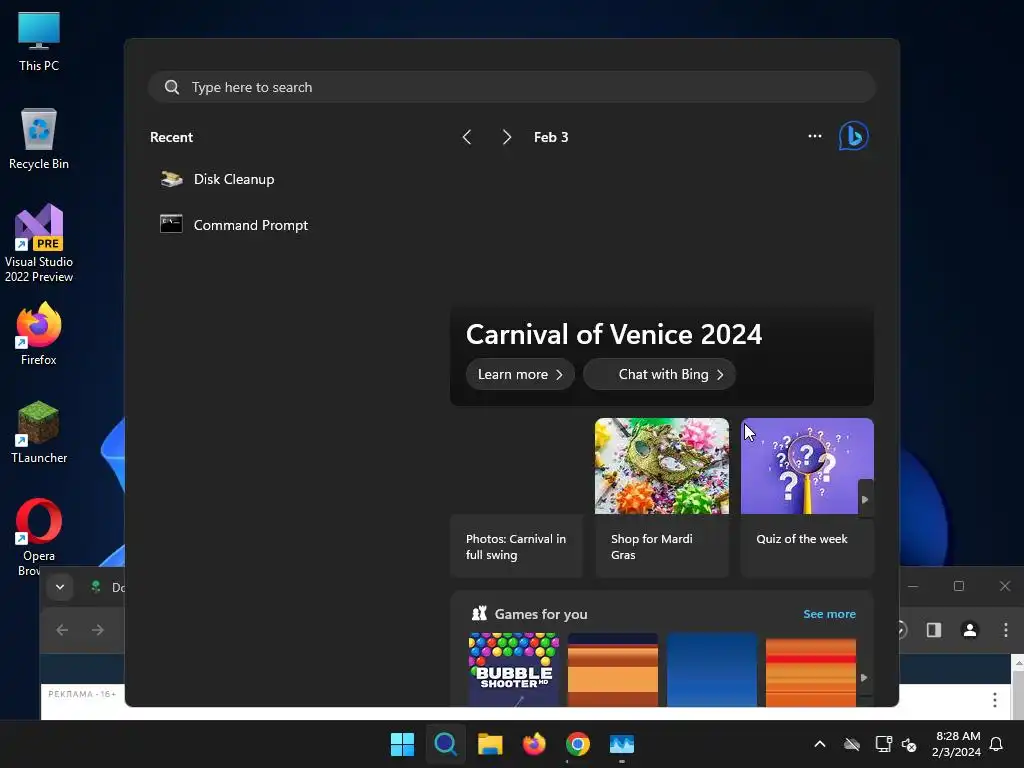This screenshot has width=1024, height=768.
Task: Go to next day with right chevron
Action: pyautogui.click(x=506, y=137)
